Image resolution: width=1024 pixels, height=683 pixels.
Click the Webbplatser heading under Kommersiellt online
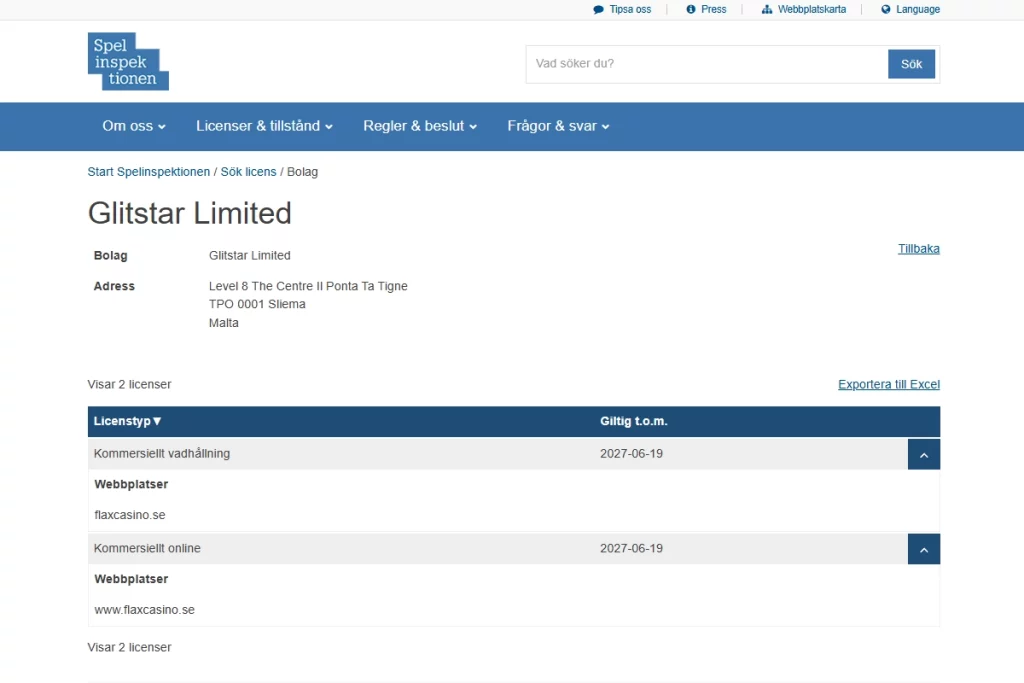point(131,579)
